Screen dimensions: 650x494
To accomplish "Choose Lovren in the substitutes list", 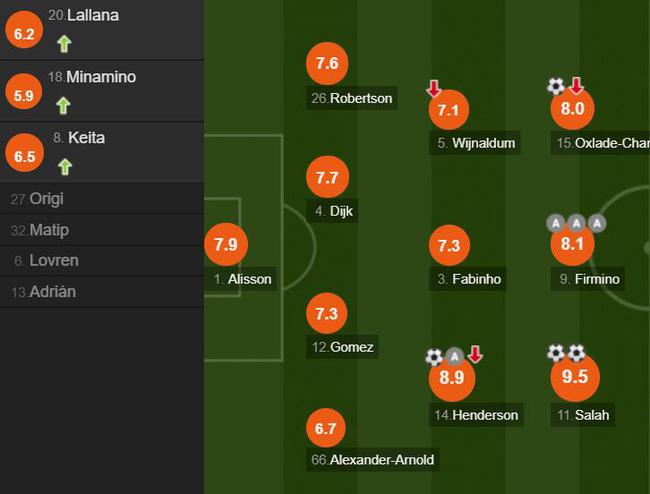I will [x=102, y=261].
